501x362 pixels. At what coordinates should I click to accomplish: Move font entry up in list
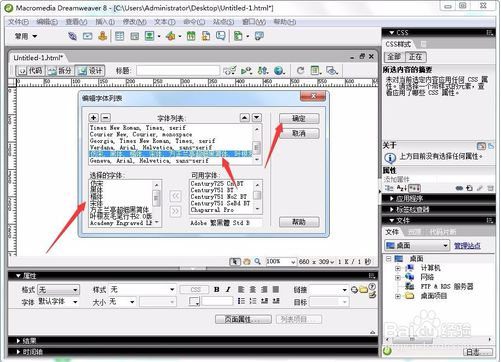245,117
